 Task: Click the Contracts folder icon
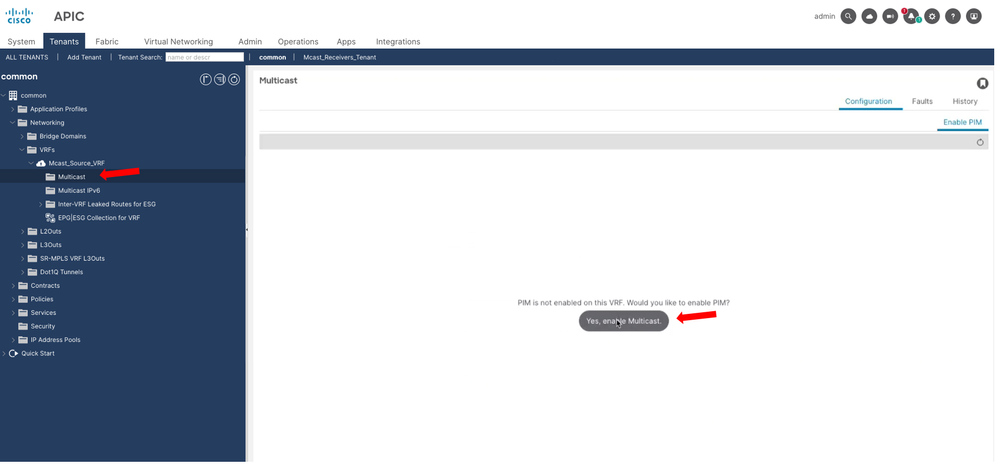coord(23,285)
